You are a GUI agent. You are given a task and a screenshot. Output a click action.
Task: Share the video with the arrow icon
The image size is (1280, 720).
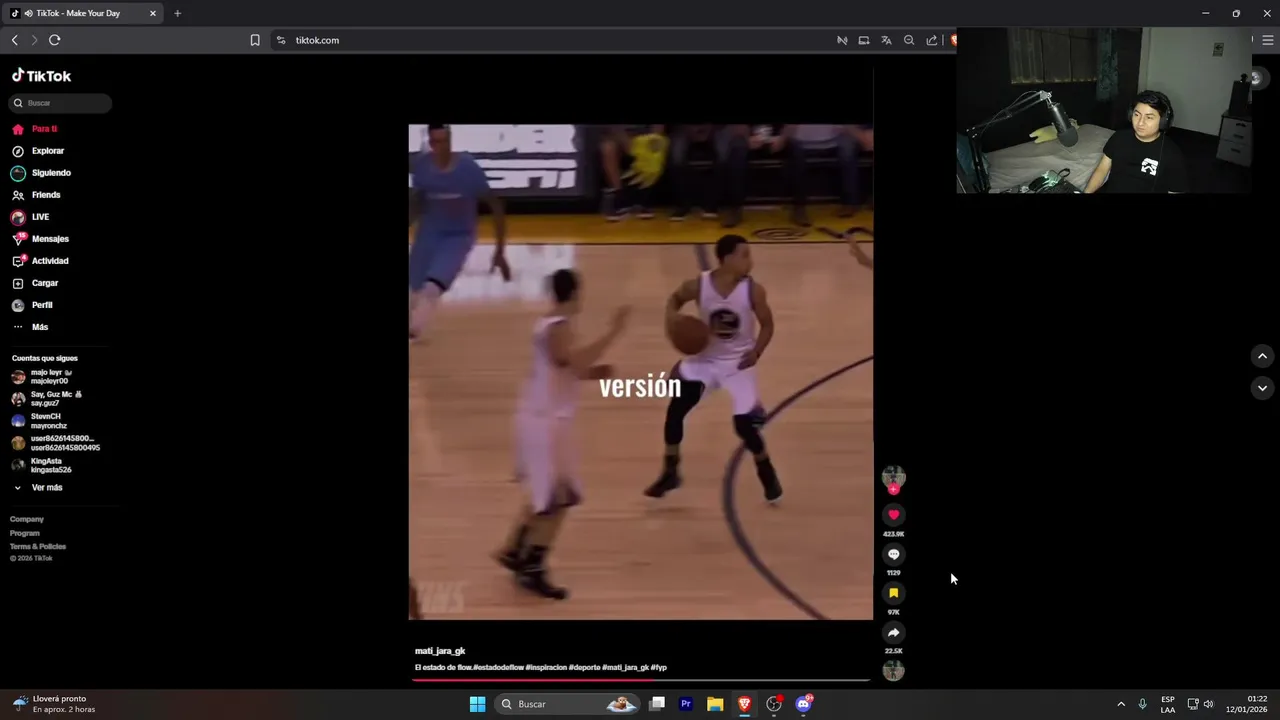point(893,632)
